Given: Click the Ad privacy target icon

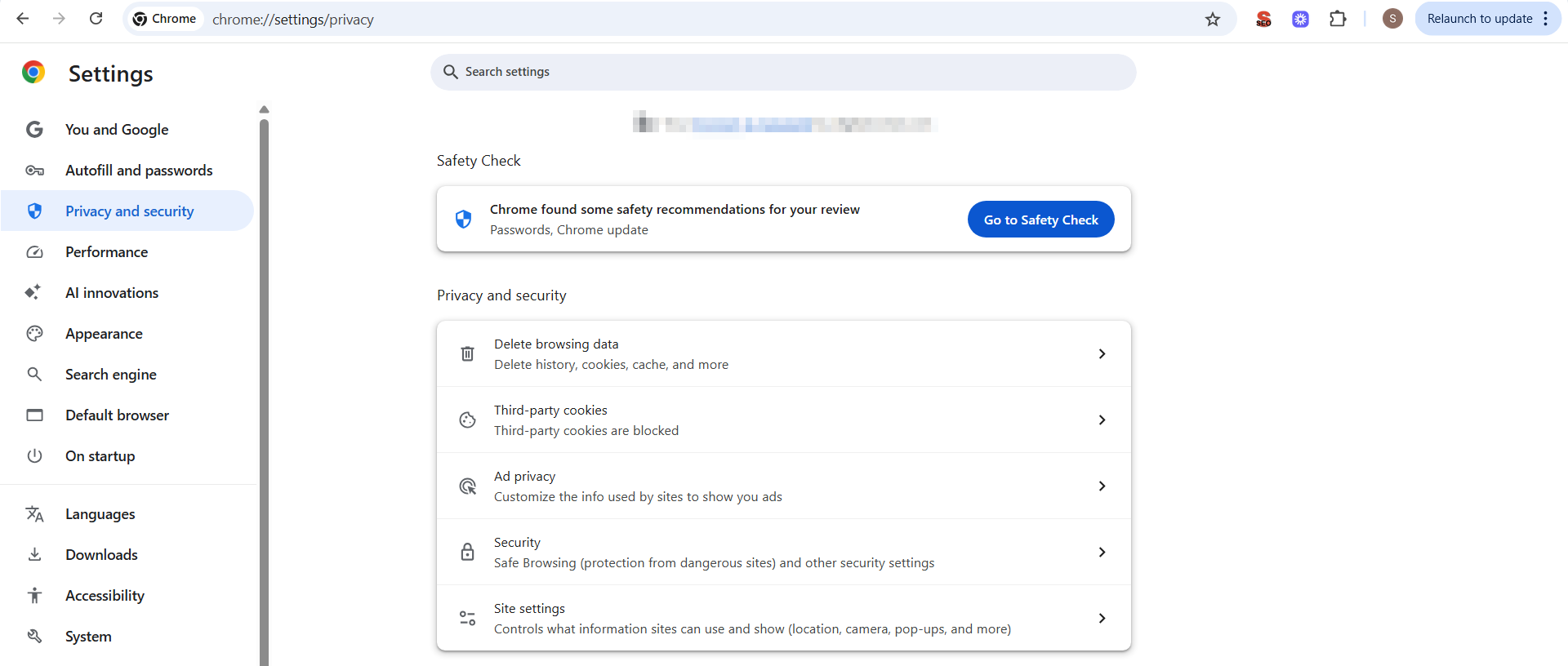Looking at the screenshot, I should point(467,486).
